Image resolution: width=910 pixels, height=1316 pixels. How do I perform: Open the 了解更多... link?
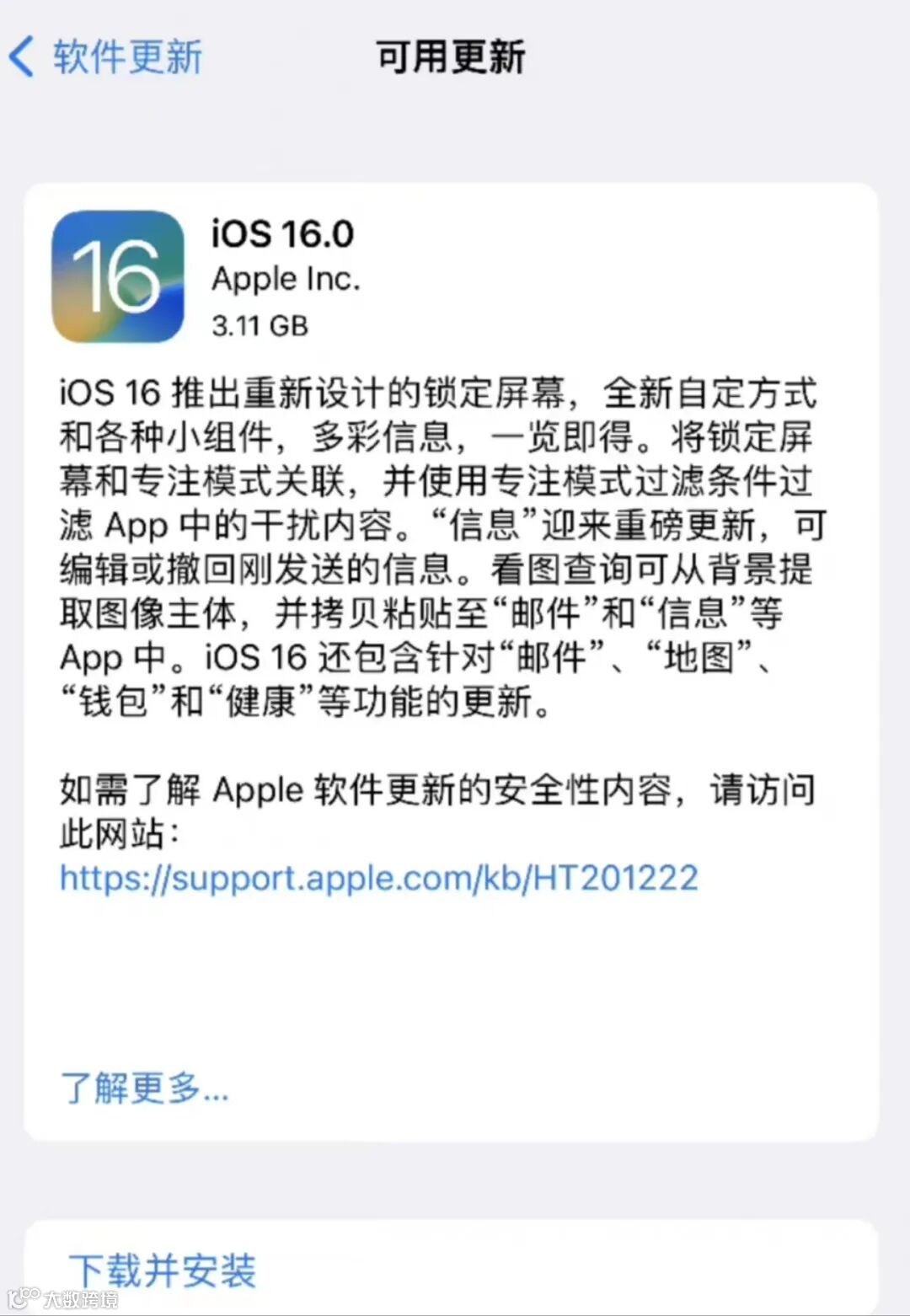[144, 1088]
